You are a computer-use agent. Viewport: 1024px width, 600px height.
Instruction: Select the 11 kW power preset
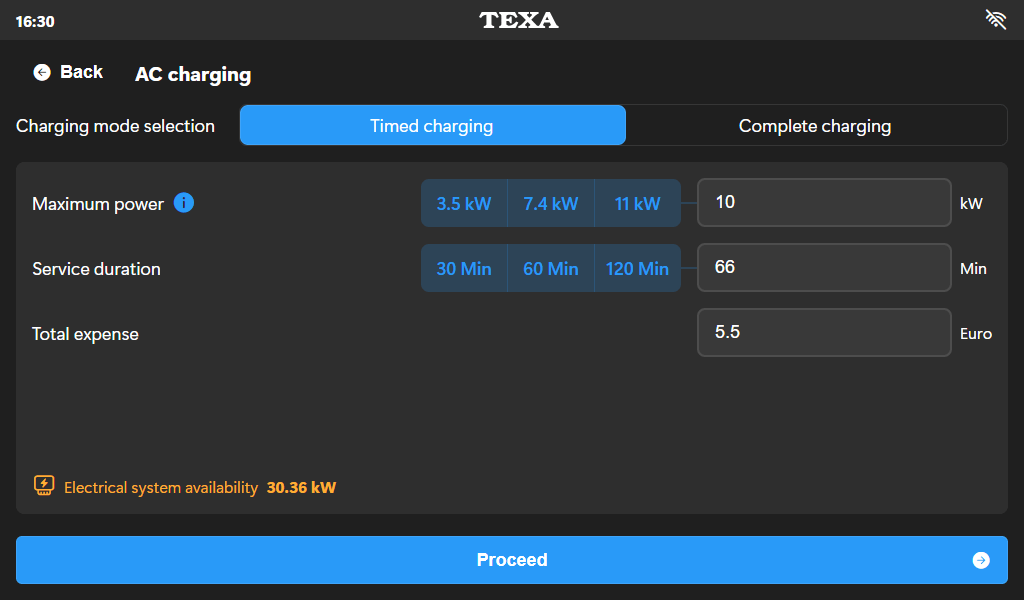(637, 202)
